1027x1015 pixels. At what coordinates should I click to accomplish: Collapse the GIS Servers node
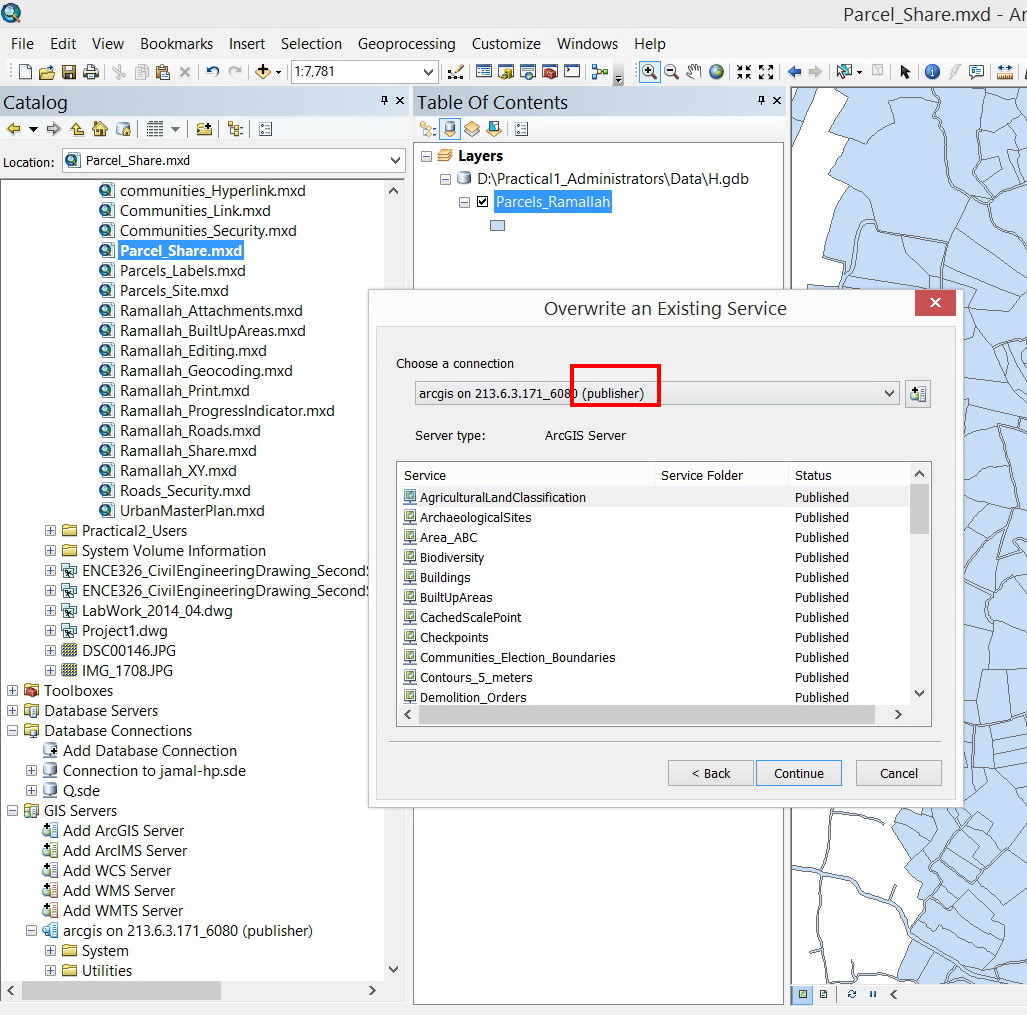click(12, 811)
